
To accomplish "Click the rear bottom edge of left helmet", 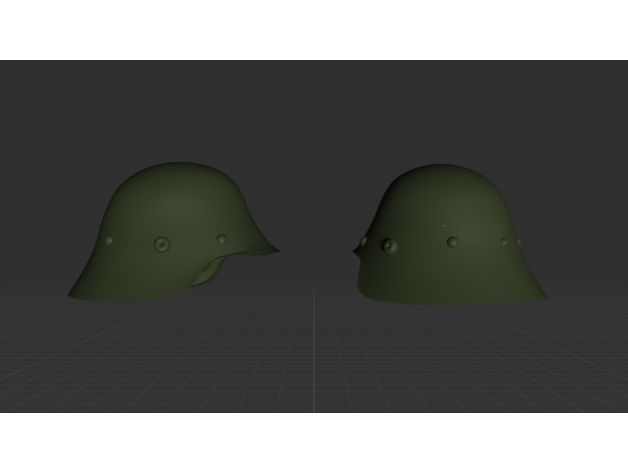I will 72,294.
